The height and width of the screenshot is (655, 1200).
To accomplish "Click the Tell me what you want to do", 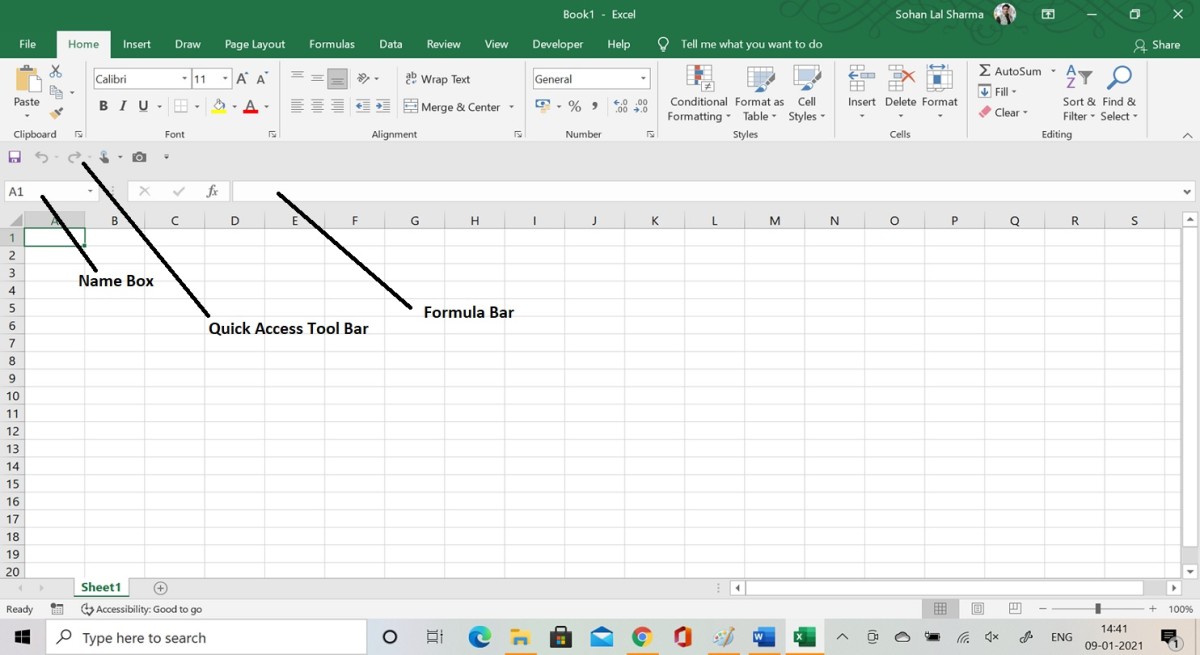I will point(751,44).
